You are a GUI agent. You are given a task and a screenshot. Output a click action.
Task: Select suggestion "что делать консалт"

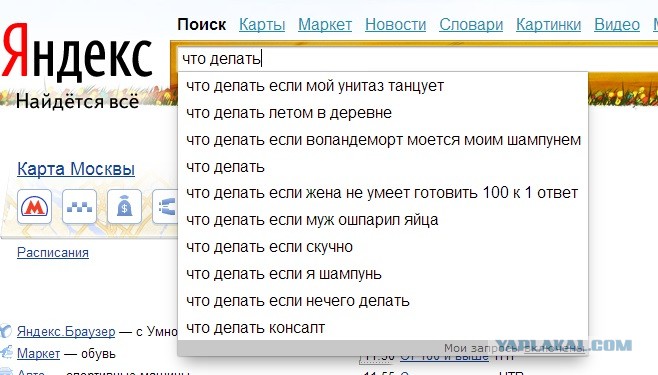coord(383,327)
